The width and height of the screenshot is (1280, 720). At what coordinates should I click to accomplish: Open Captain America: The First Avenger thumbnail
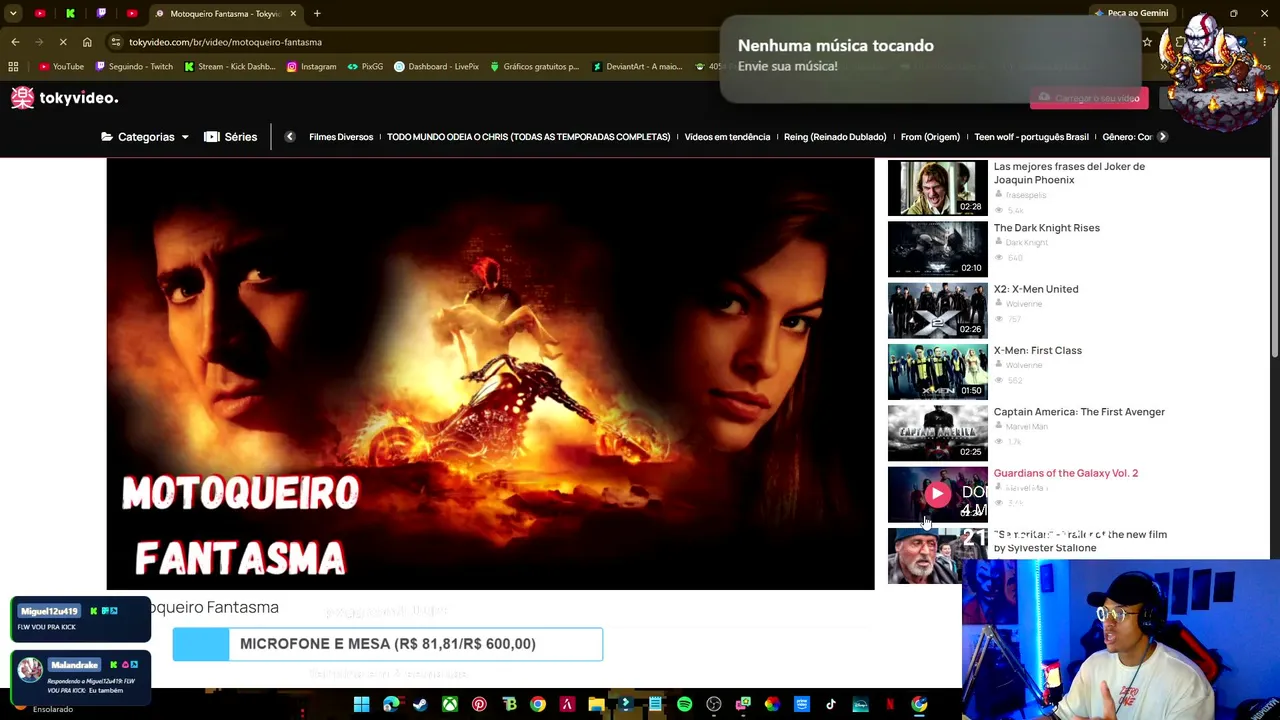pos(937,433)
